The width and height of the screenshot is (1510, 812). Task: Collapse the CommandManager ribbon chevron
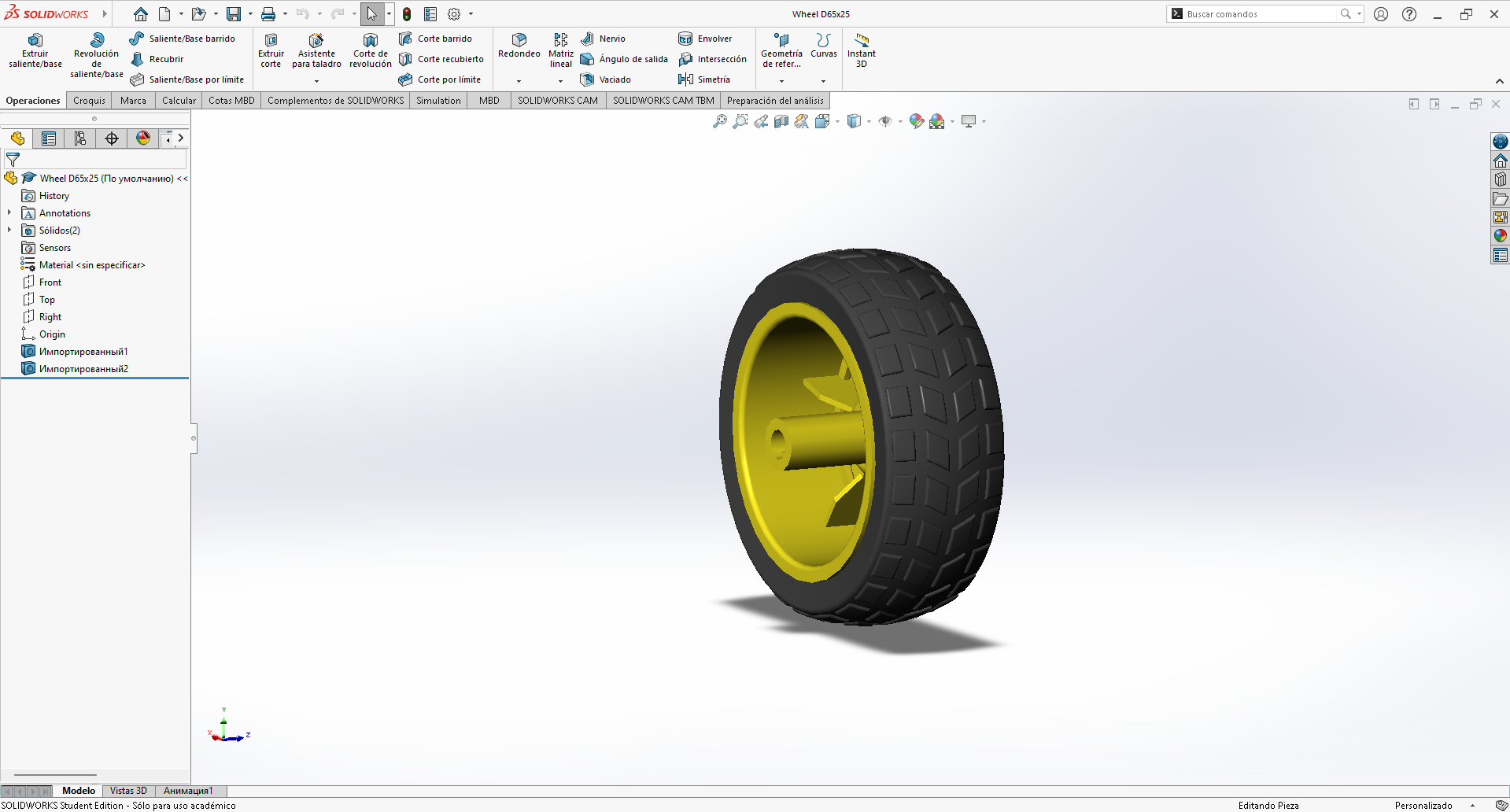(1499, 81)
